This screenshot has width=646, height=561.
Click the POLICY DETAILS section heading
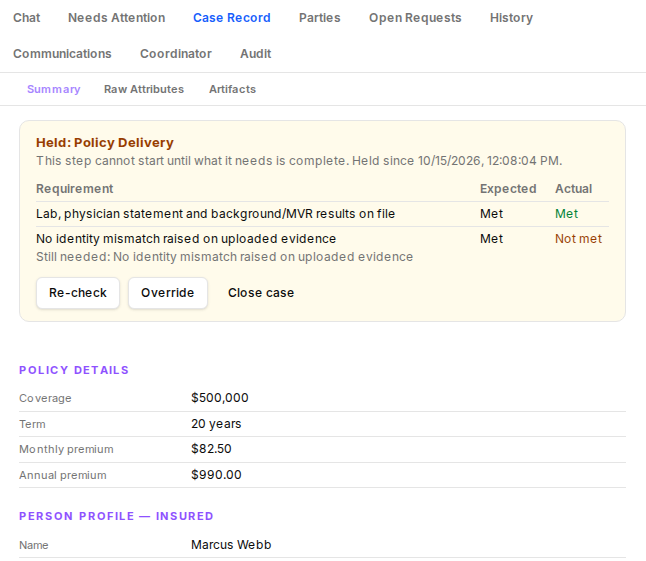click(x=74, y=370)
